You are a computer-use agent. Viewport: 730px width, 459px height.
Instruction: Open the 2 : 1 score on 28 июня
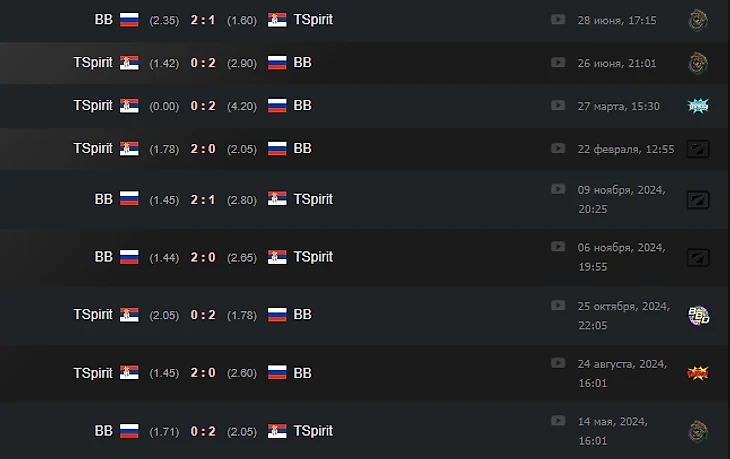[203, 20]
